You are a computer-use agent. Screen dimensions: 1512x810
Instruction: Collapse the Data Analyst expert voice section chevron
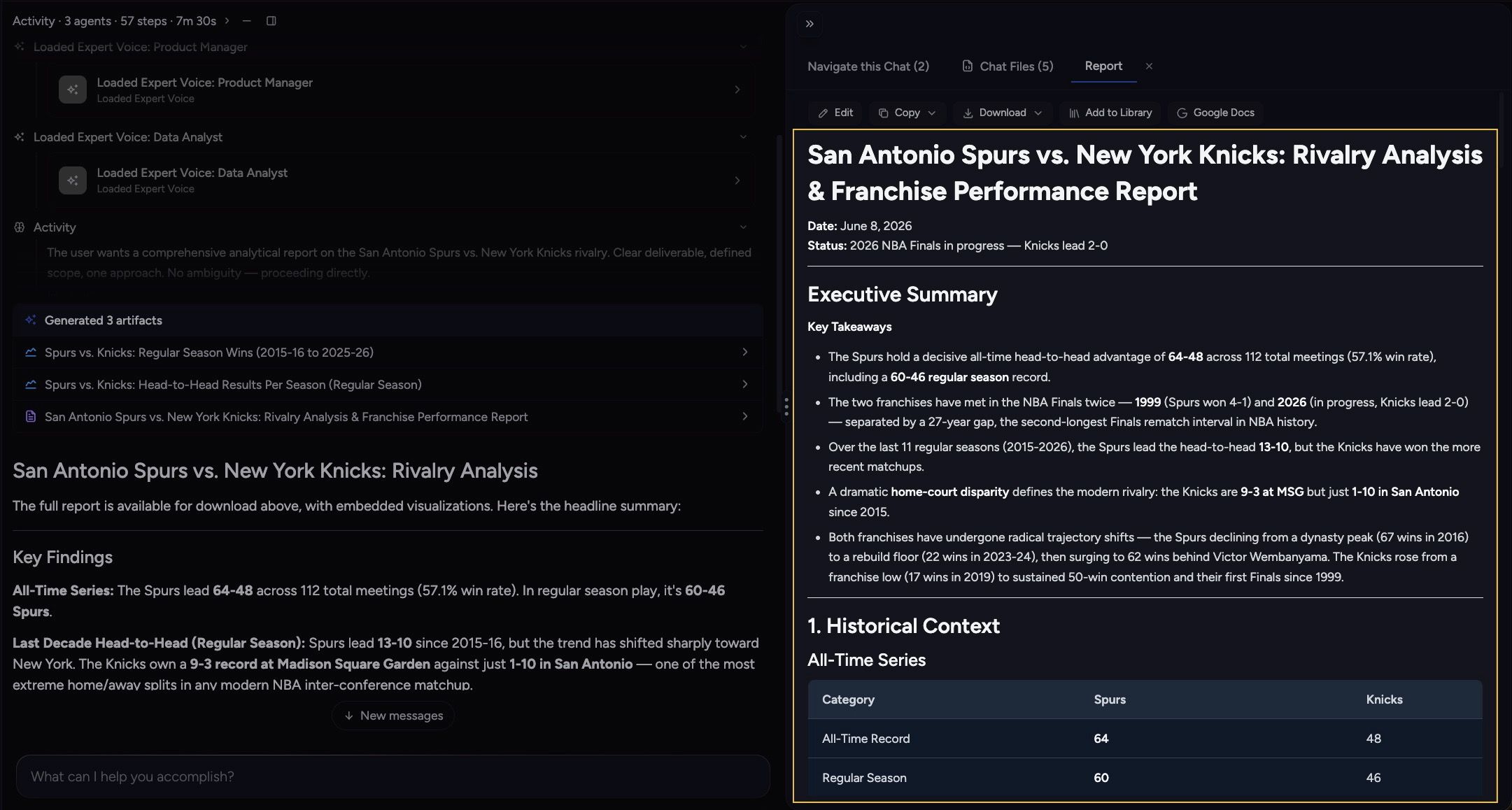[743, 137]
